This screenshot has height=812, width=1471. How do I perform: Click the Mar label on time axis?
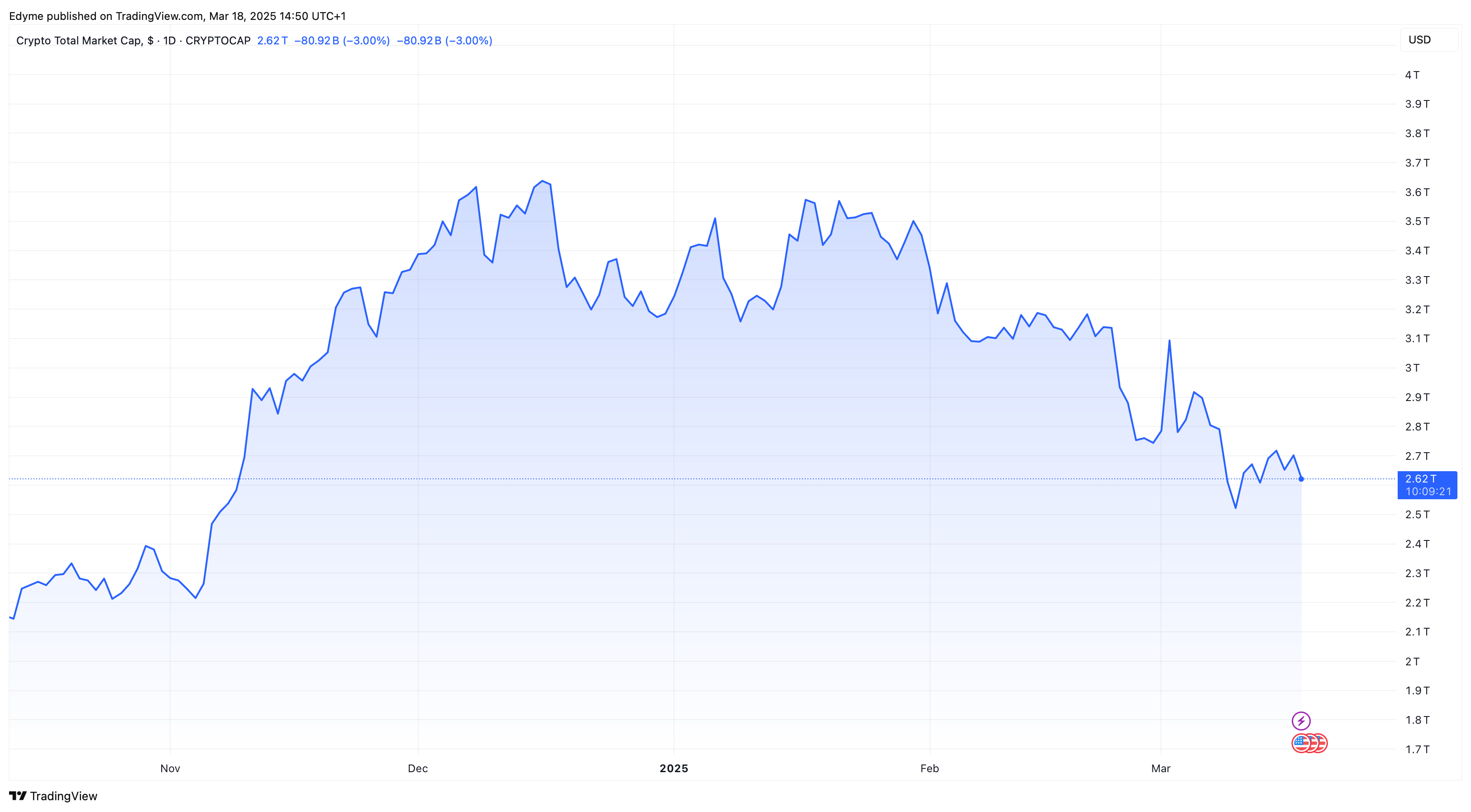1161,768
